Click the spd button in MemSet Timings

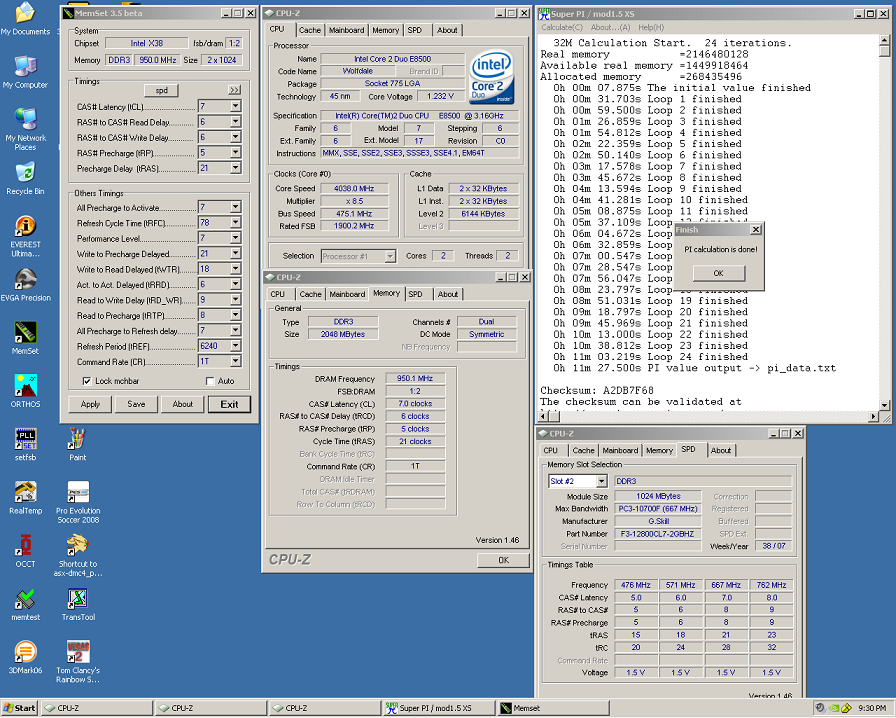(x=162, y=90)
